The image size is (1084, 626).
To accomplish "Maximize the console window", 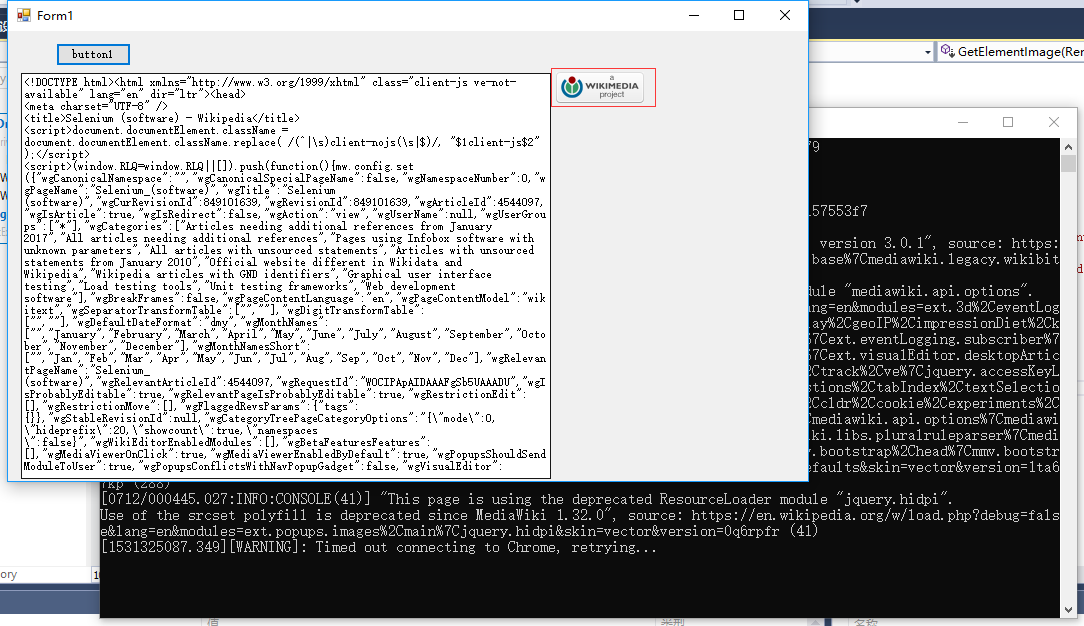I will [1008, 122].
